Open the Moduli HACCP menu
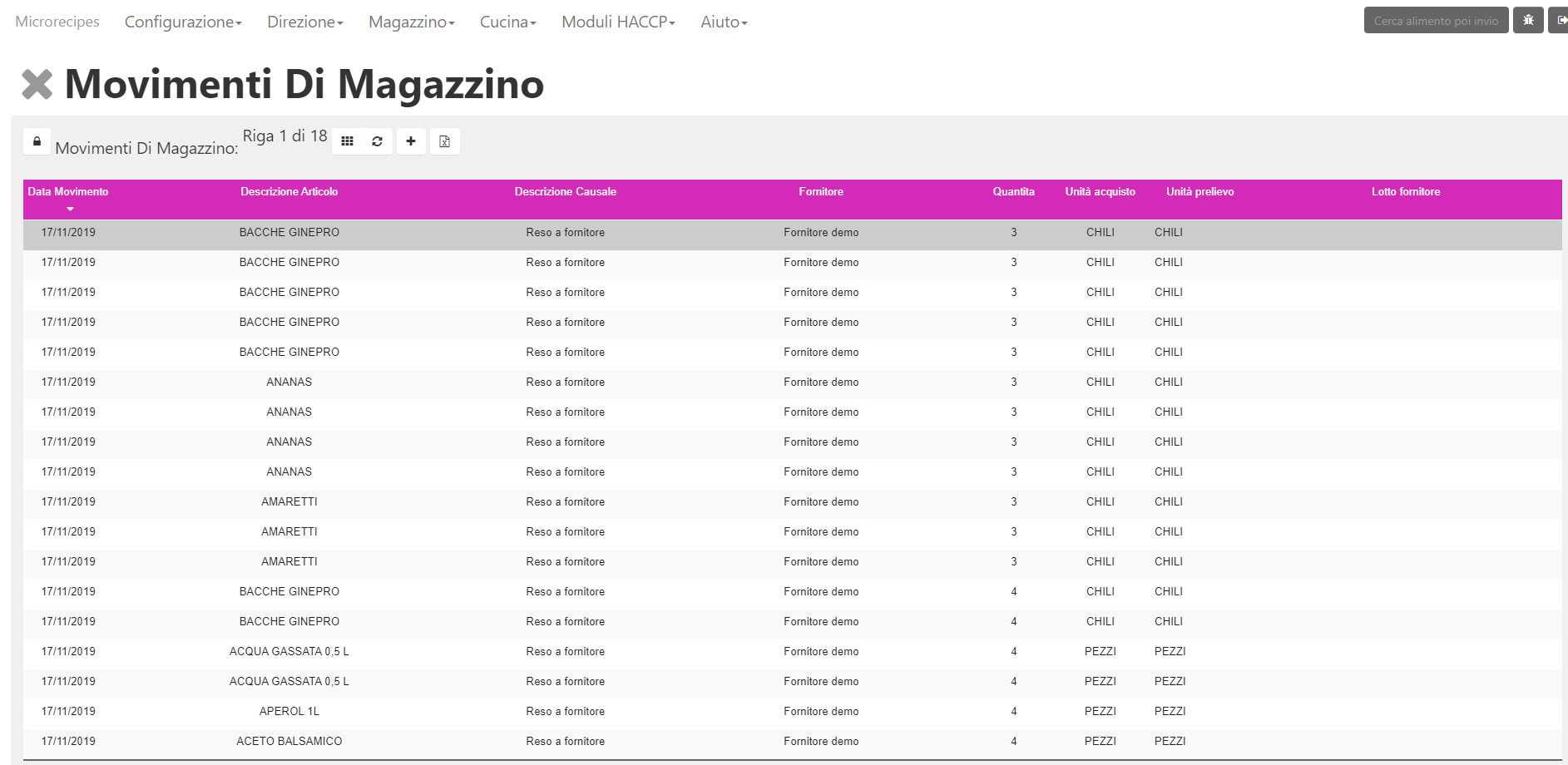1568x765 pixels. click(x=619, y=22)
